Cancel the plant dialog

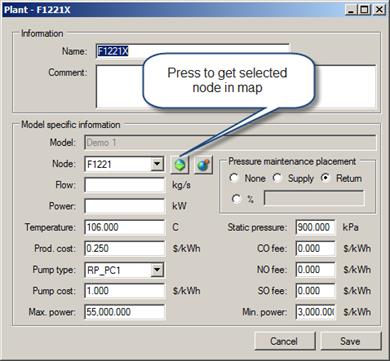(x=284, y=341)
